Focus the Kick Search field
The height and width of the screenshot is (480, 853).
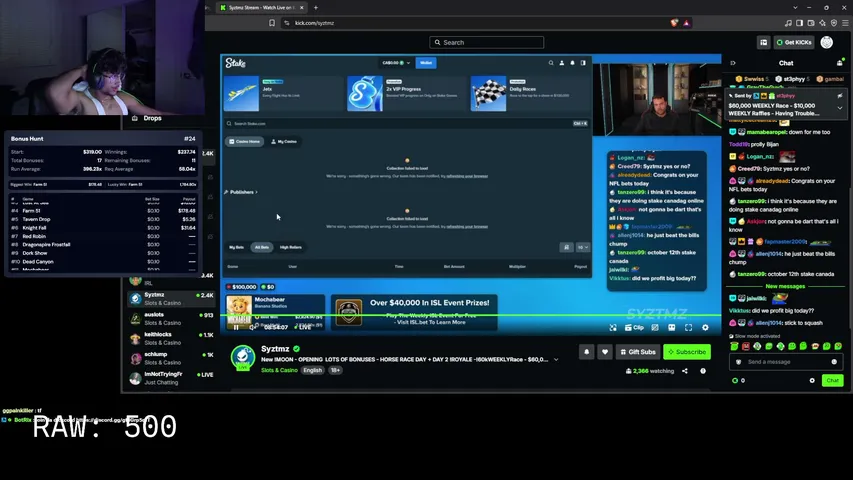pyautogui.click(x=486, y=42)
